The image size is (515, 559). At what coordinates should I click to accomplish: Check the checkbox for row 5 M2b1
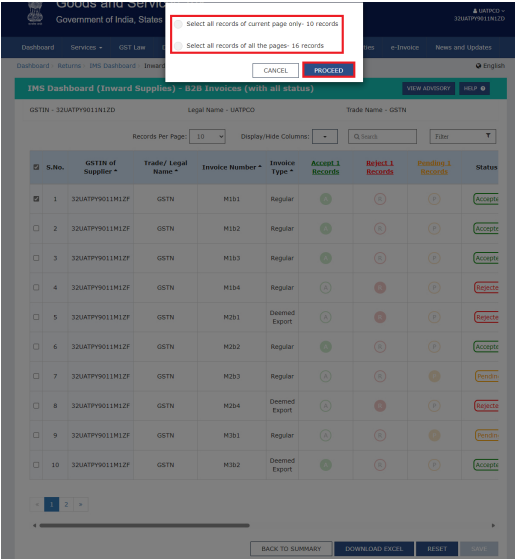tap(36, 317)
